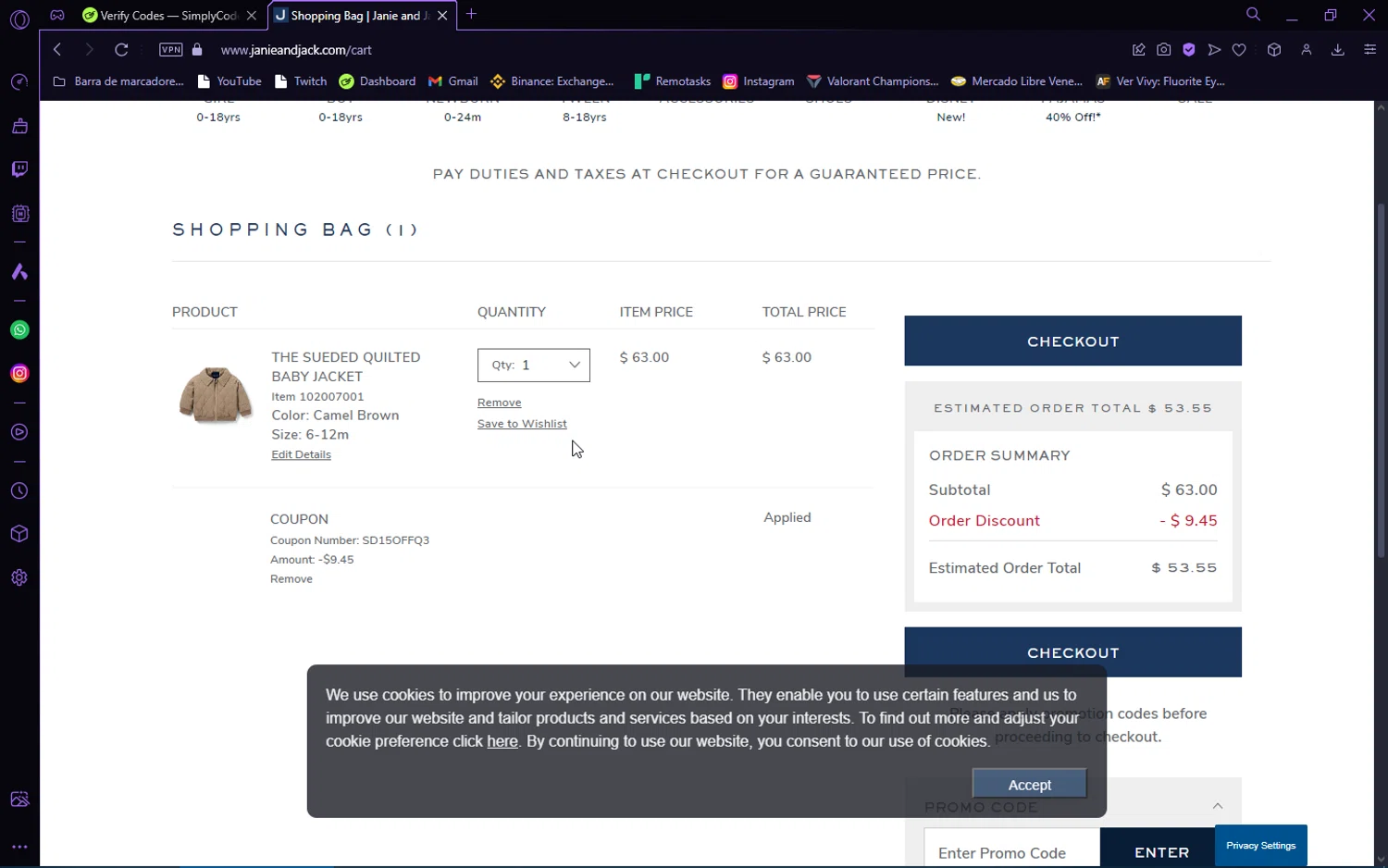Click Edit Details under the jacket

coord(301,454)
